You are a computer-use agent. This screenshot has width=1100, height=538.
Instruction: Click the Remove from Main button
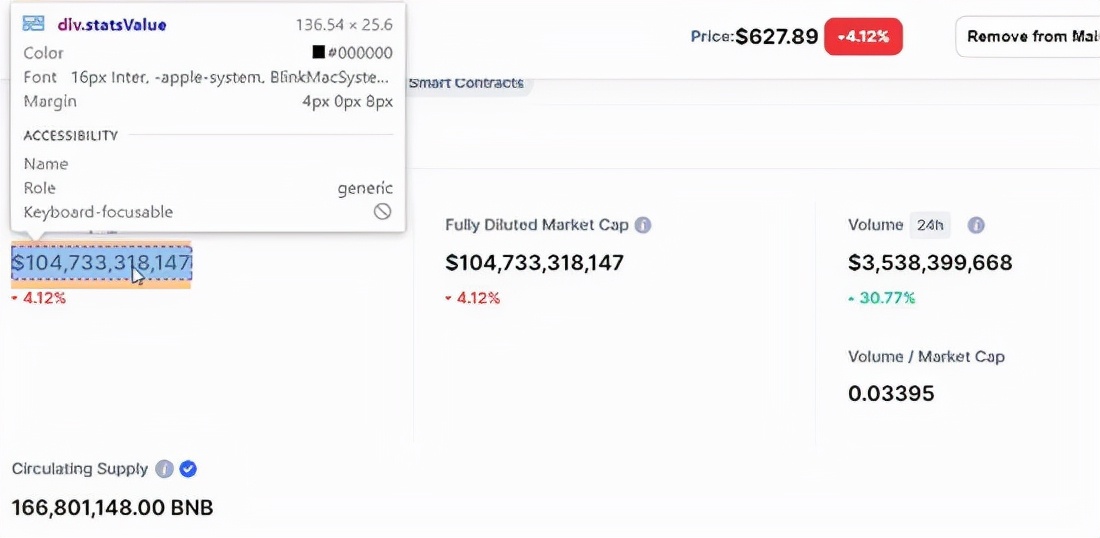(x=1028, y=36)
